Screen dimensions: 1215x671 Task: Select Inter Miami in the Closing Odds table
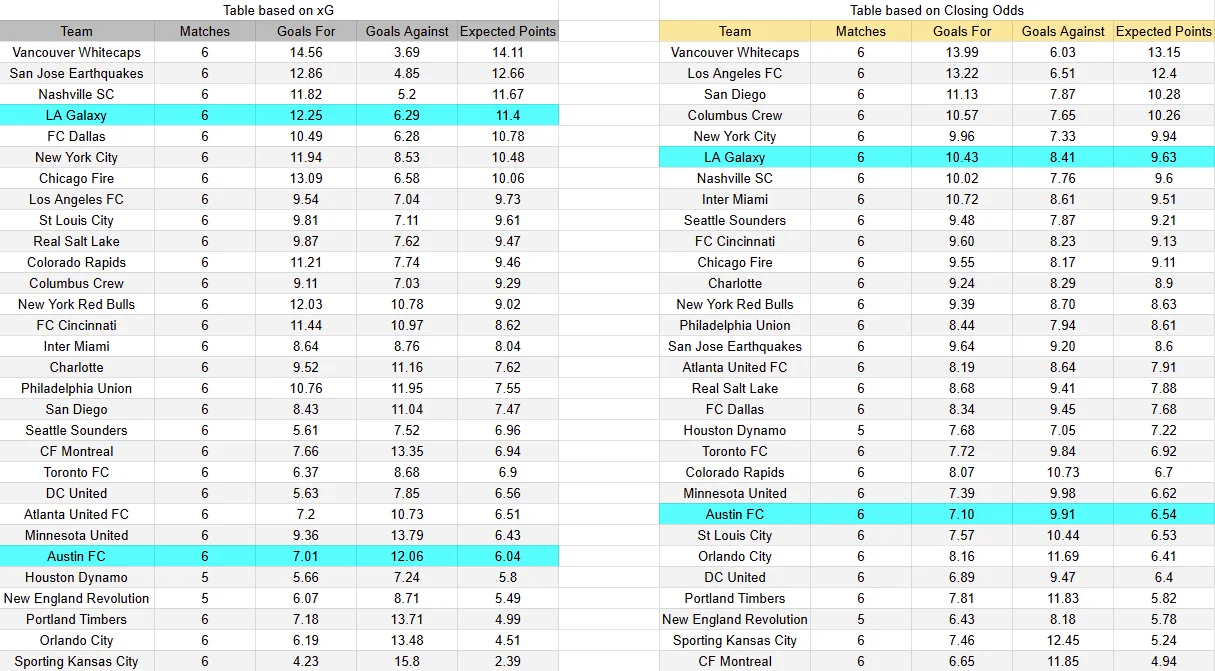click(734, 199)
